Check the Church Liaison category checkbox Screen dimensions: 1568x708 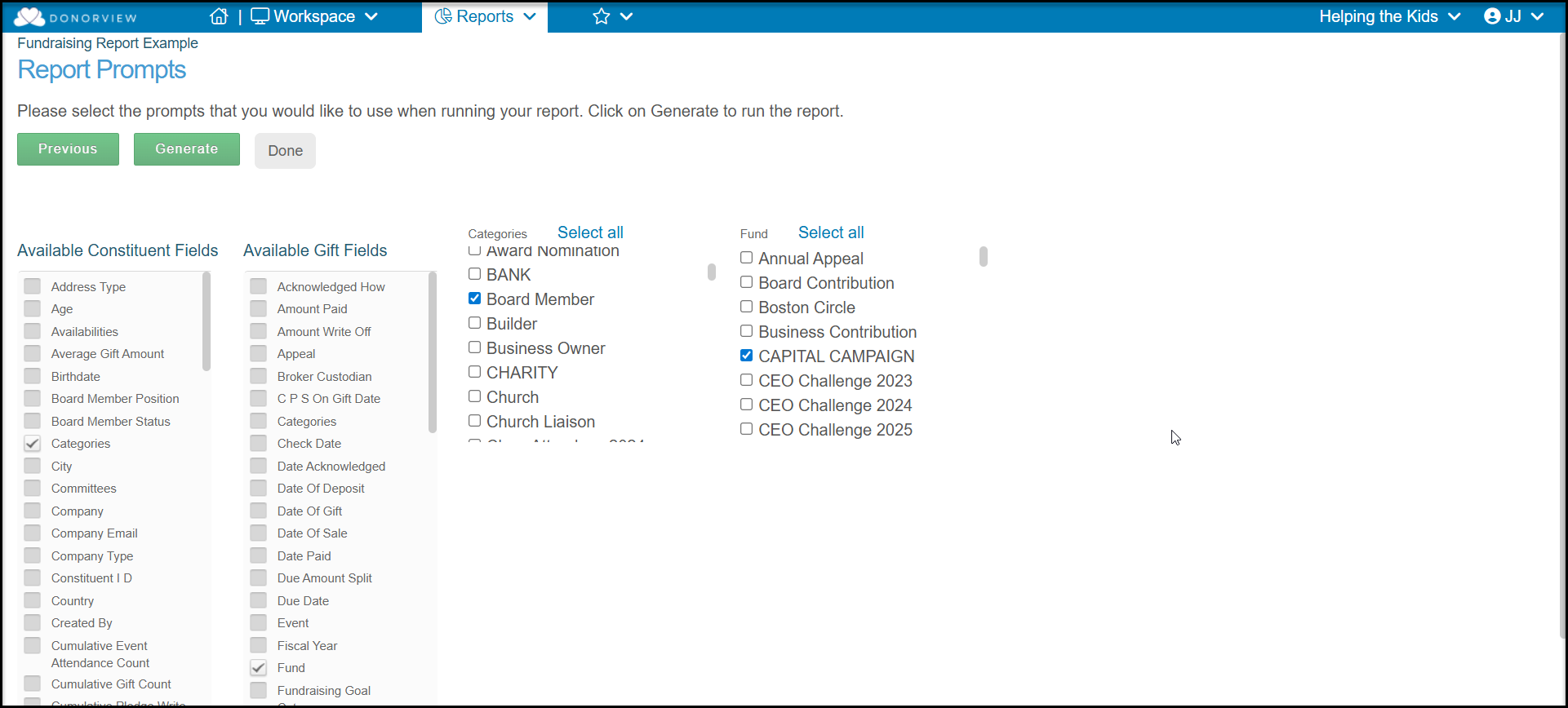pos(474,421)
